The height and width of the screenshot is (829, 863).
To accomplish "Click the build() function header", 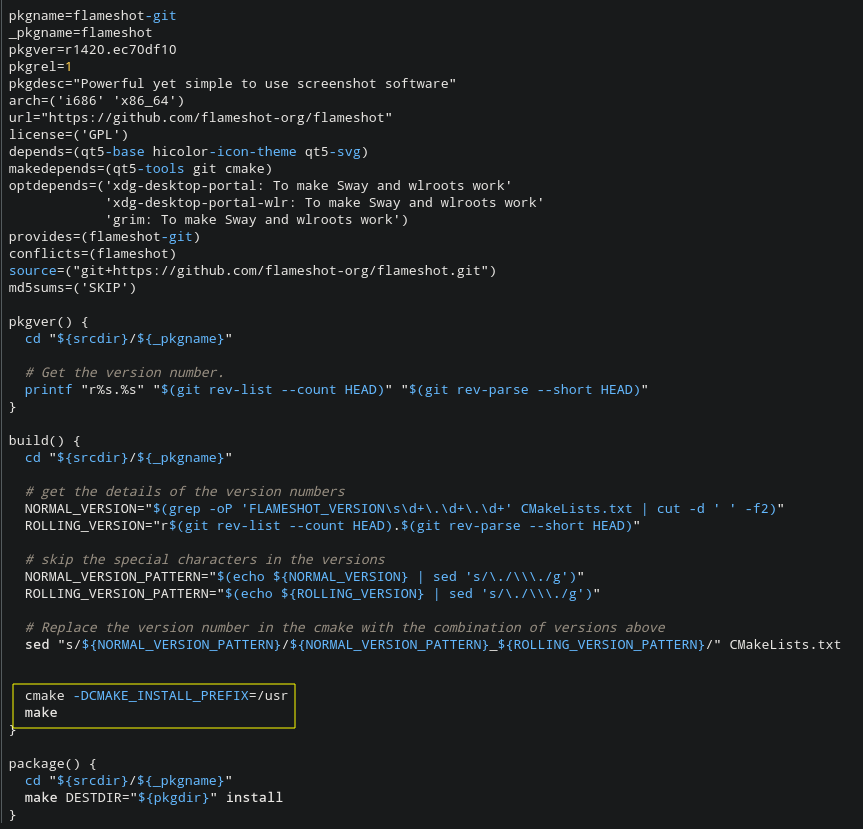I will tap(44, 441).
